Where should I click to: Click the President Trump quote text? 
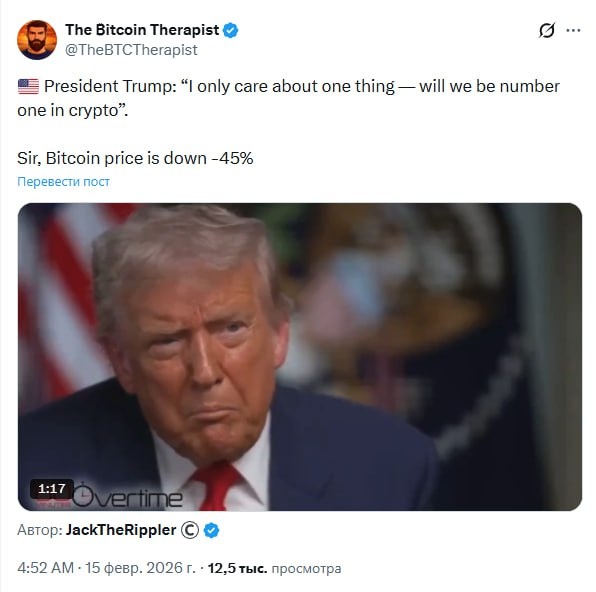(x=288, y=98)
